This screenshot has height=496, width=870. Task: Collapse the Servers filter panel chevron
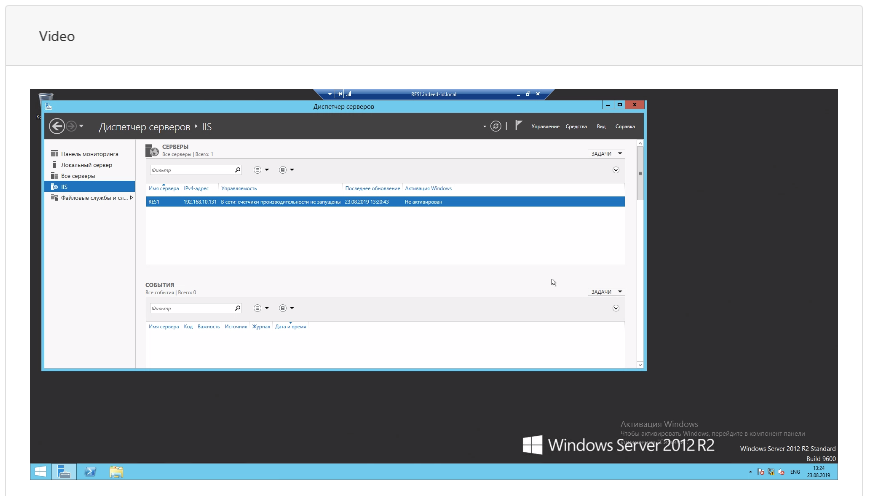pyautogui.click(x=616, y=170)
